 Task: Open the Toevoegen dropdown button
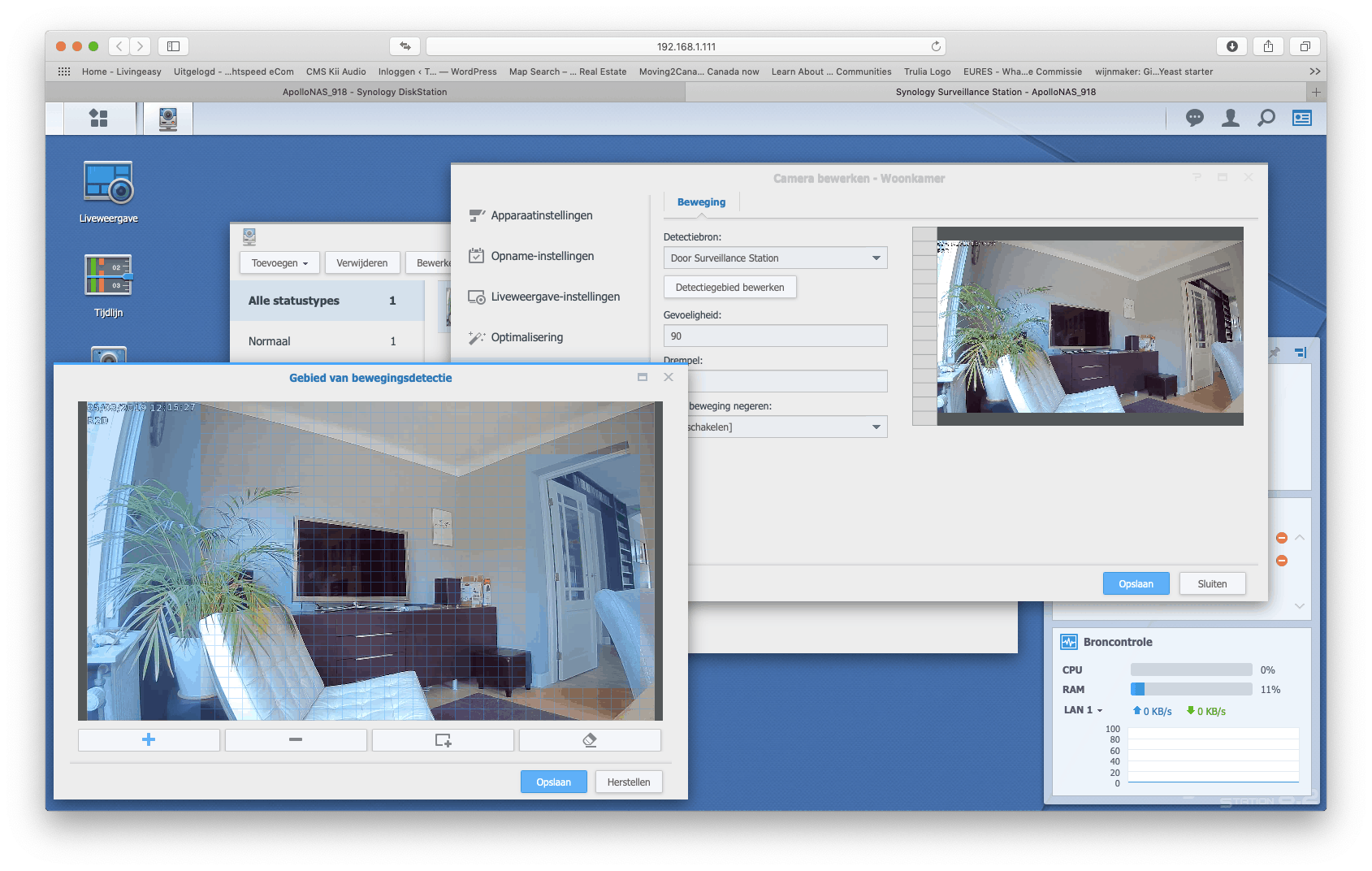pos(279,263)
